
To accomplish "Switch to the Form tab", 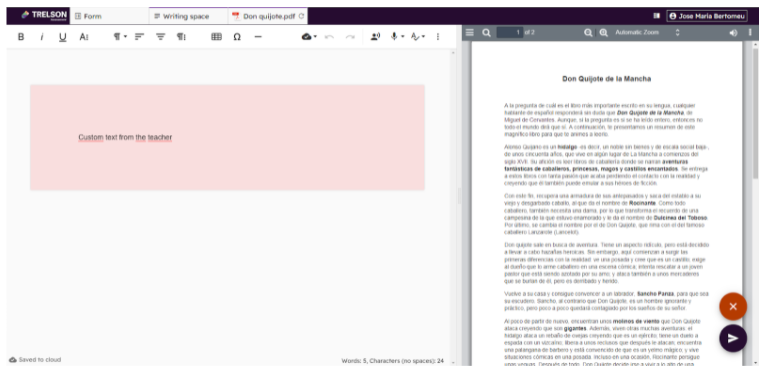I will (x=109, y=16).
